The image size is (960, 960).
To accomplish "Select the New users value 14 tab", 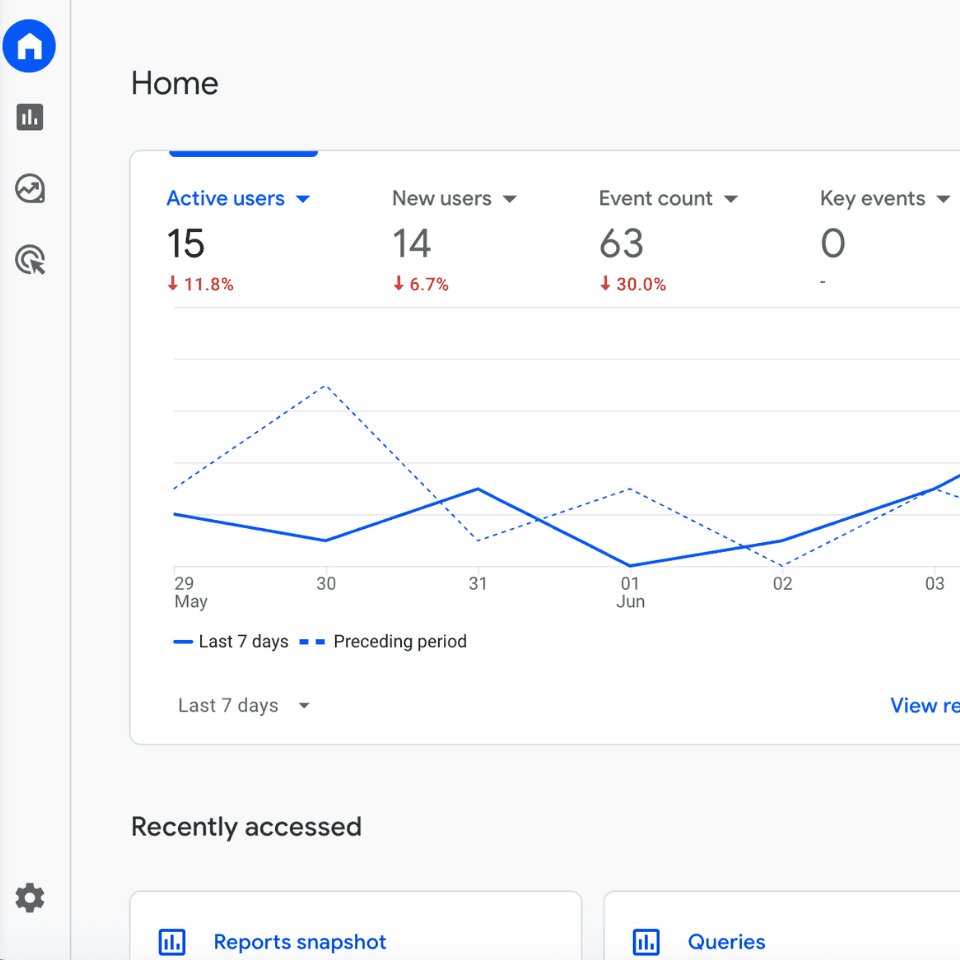I will pos(411,244).
